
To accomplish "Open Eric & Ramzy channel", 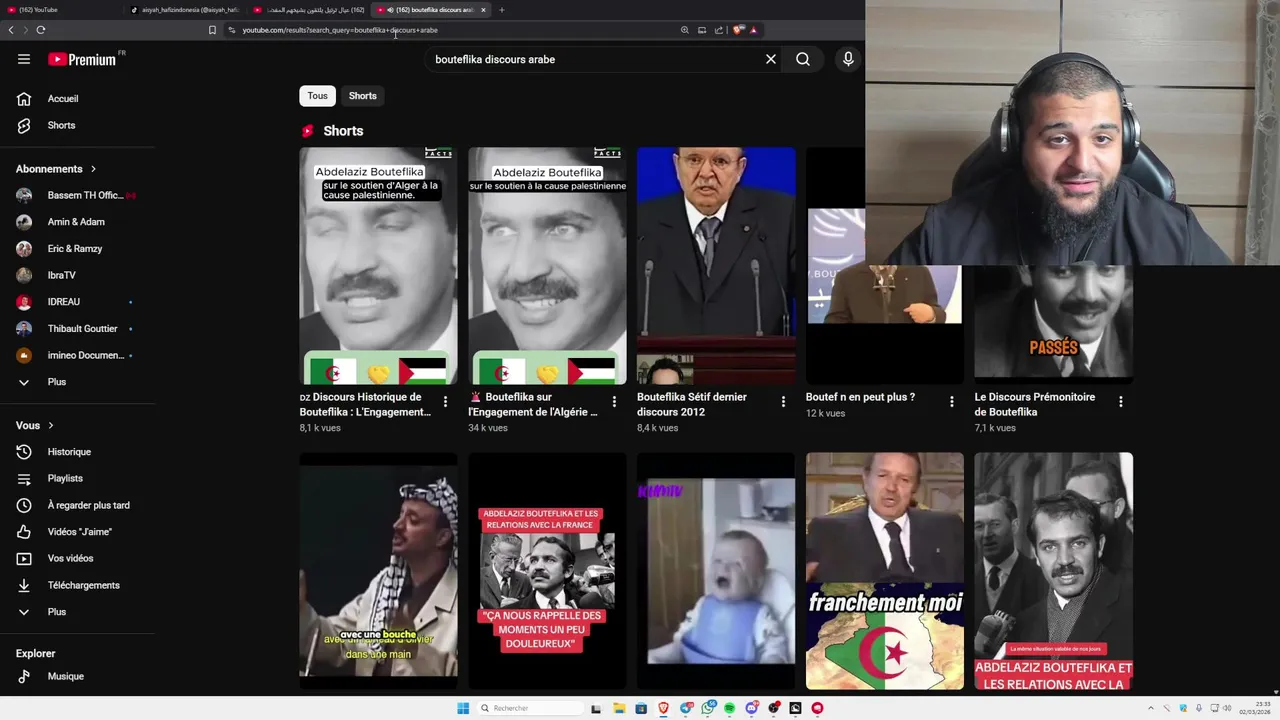I will tap(75, 248).
